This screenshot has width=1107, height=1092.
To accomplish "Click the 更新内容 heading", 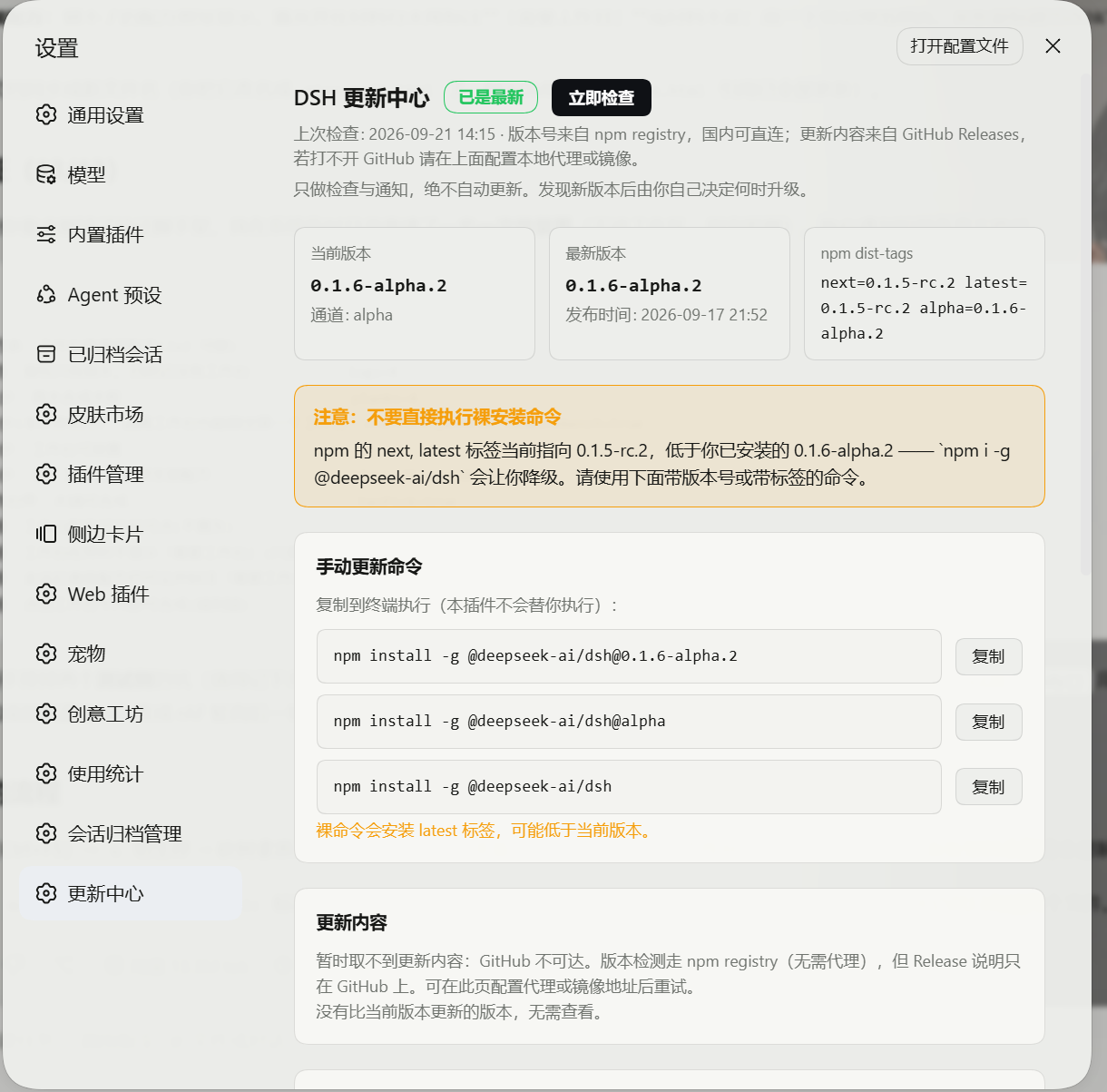I will pyautogui.click(x=352, y=922).
